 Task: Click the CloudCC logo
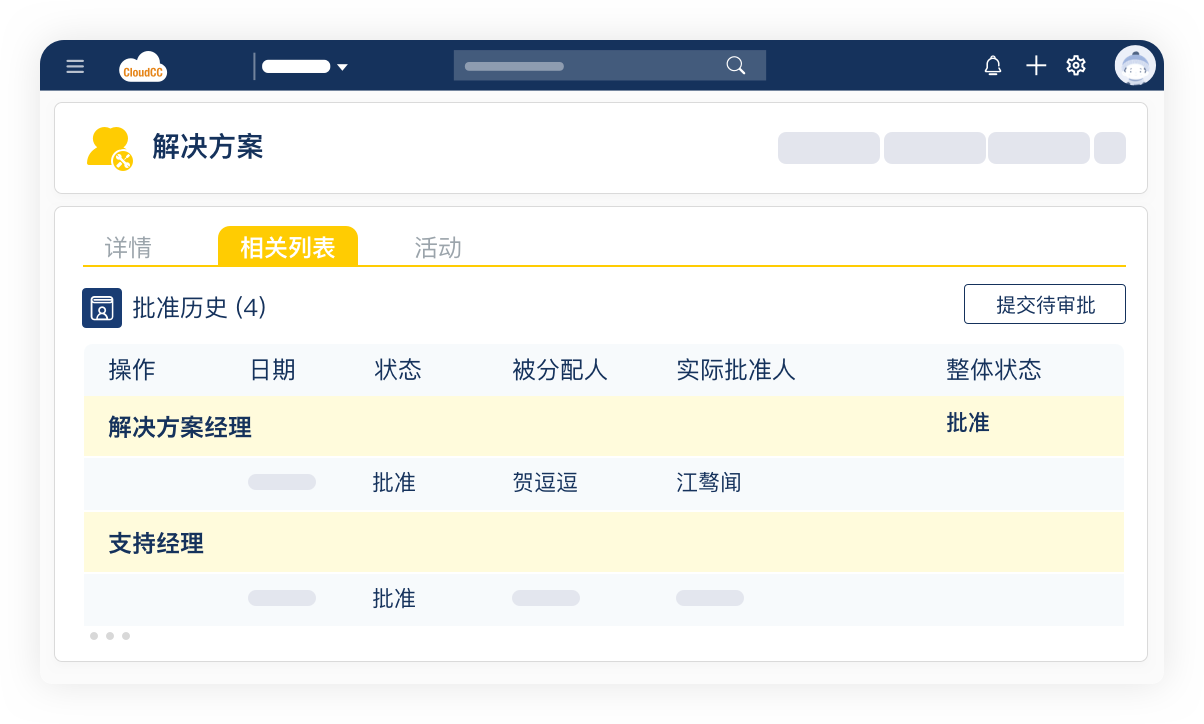(x=143, y=66)
